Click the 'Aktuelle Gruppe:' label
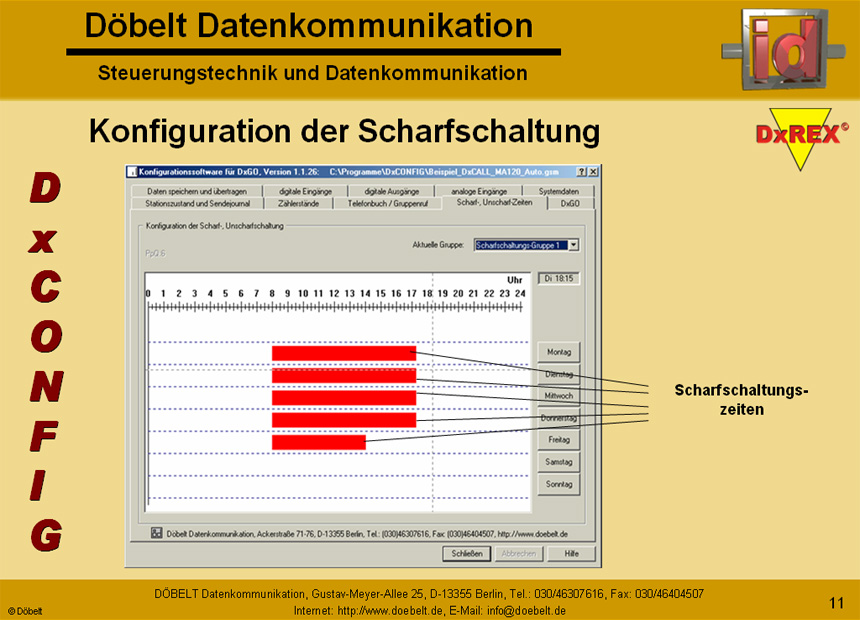This screenshot has height=620, width=860. (x=438, y=245)
